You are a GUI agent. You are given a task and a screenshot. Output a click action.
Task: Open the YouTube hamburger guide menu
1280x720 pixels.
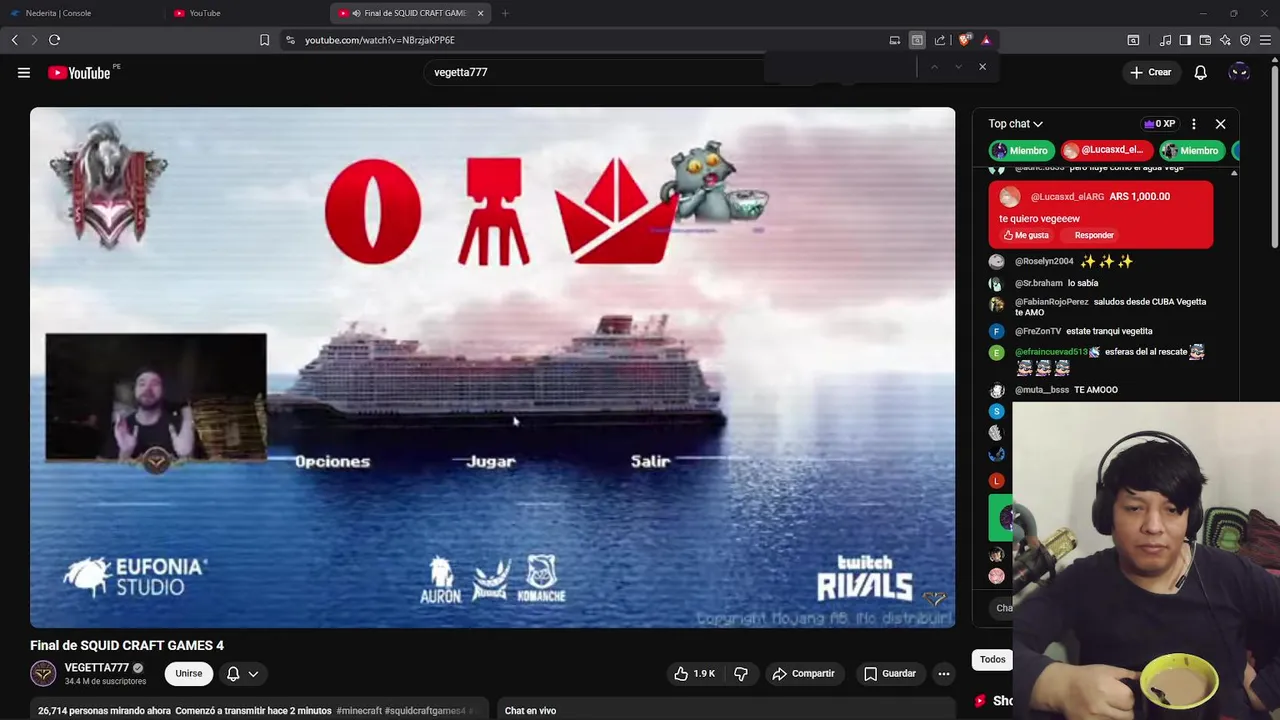[24, 72]
